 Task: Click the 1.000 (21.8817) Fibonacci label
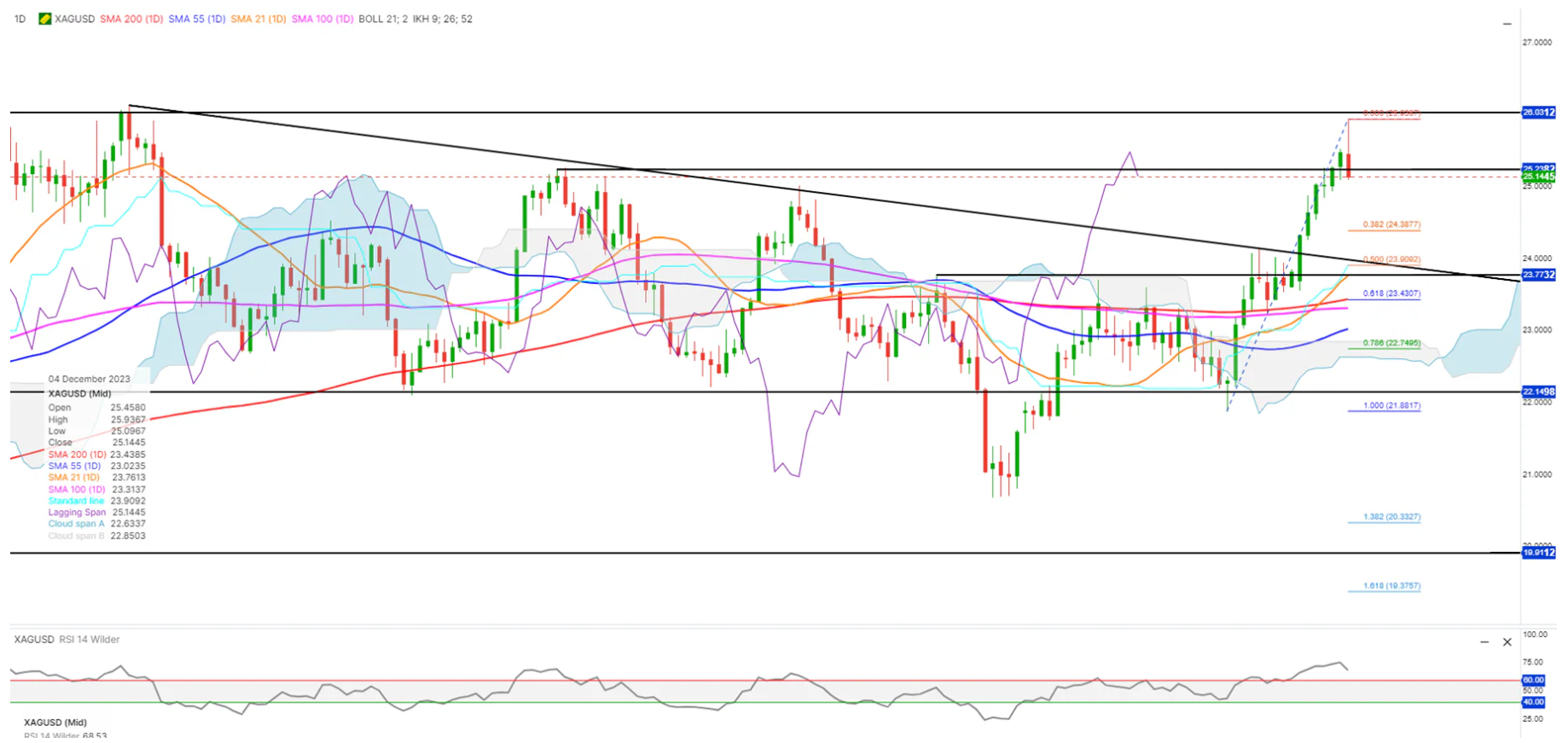coord(1391,406)
